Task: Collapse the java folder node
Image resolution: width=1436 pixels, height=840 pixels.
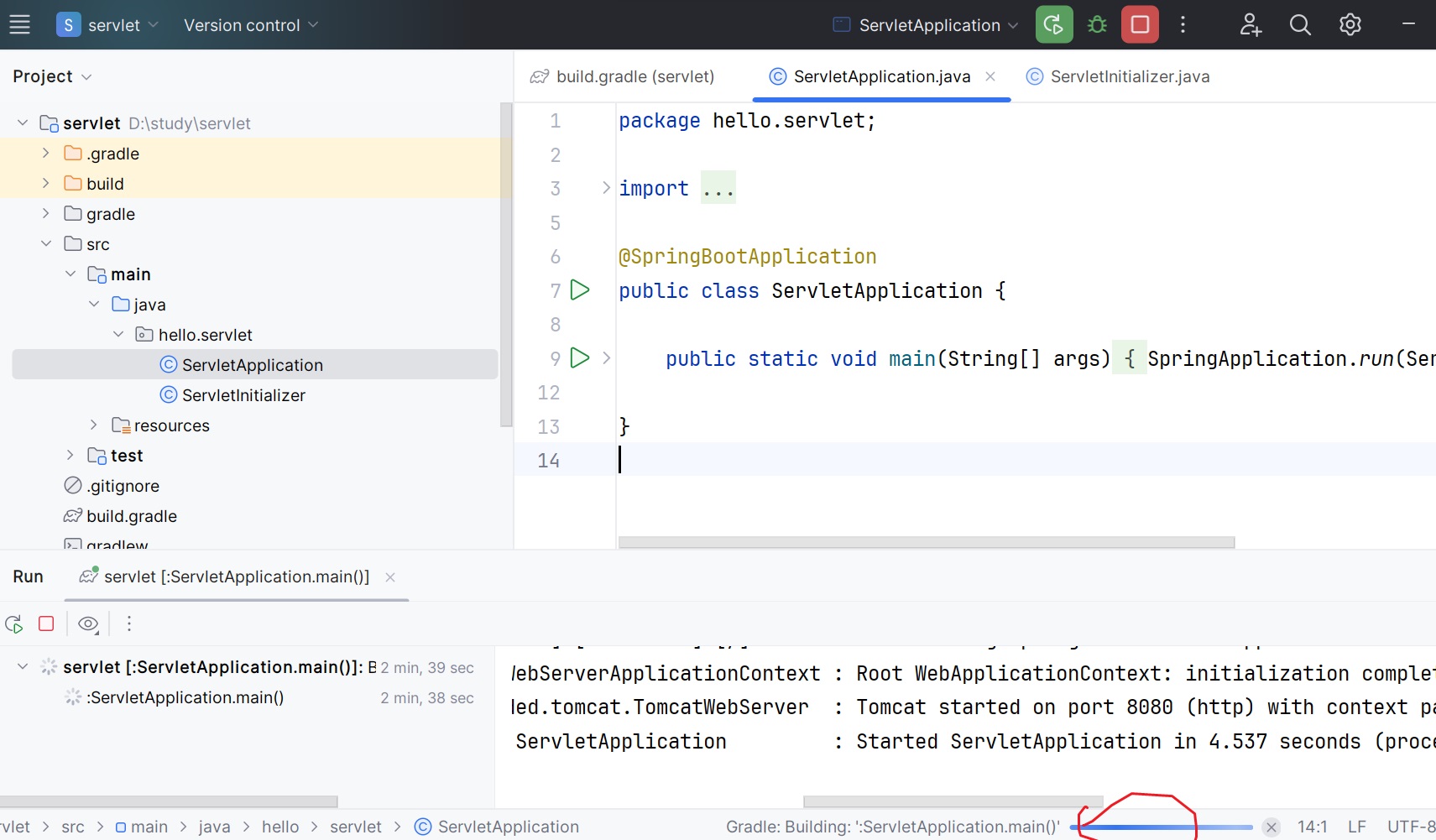Action: coord(94,304)
